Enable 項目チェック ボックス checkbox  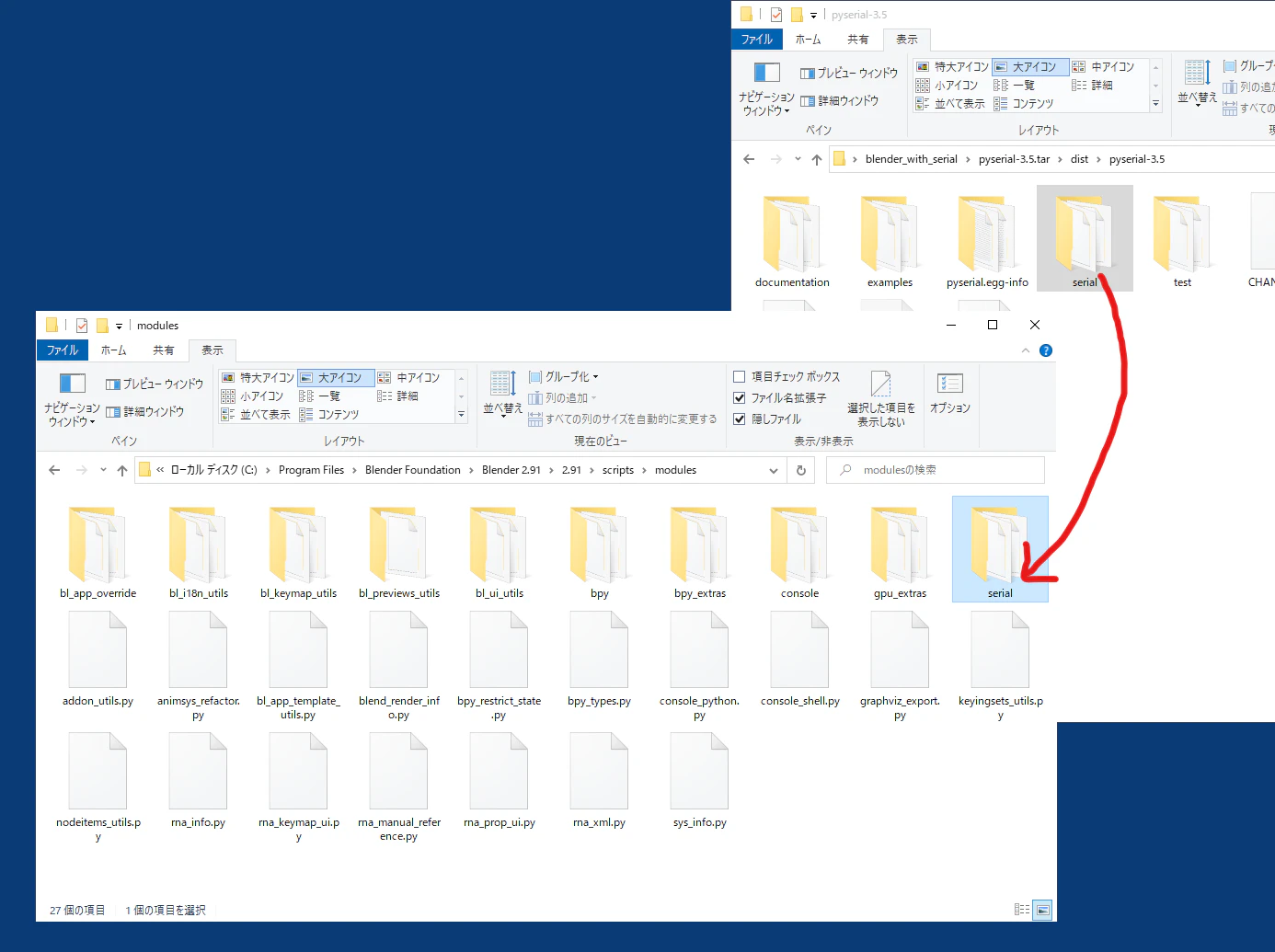pos(740,375)
